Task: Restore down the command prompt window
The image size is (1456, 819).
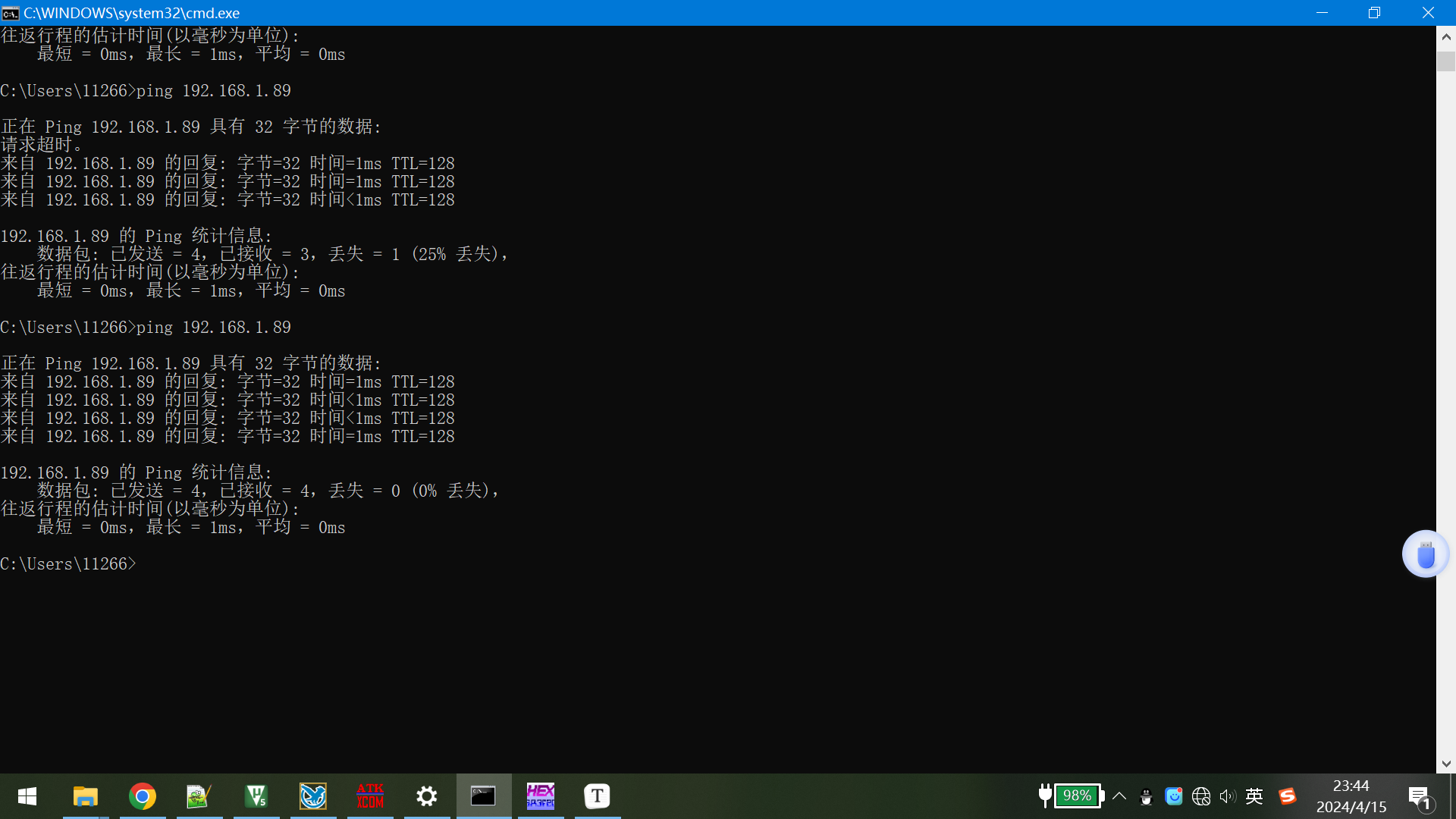Action: click(x=1374, y=13)
